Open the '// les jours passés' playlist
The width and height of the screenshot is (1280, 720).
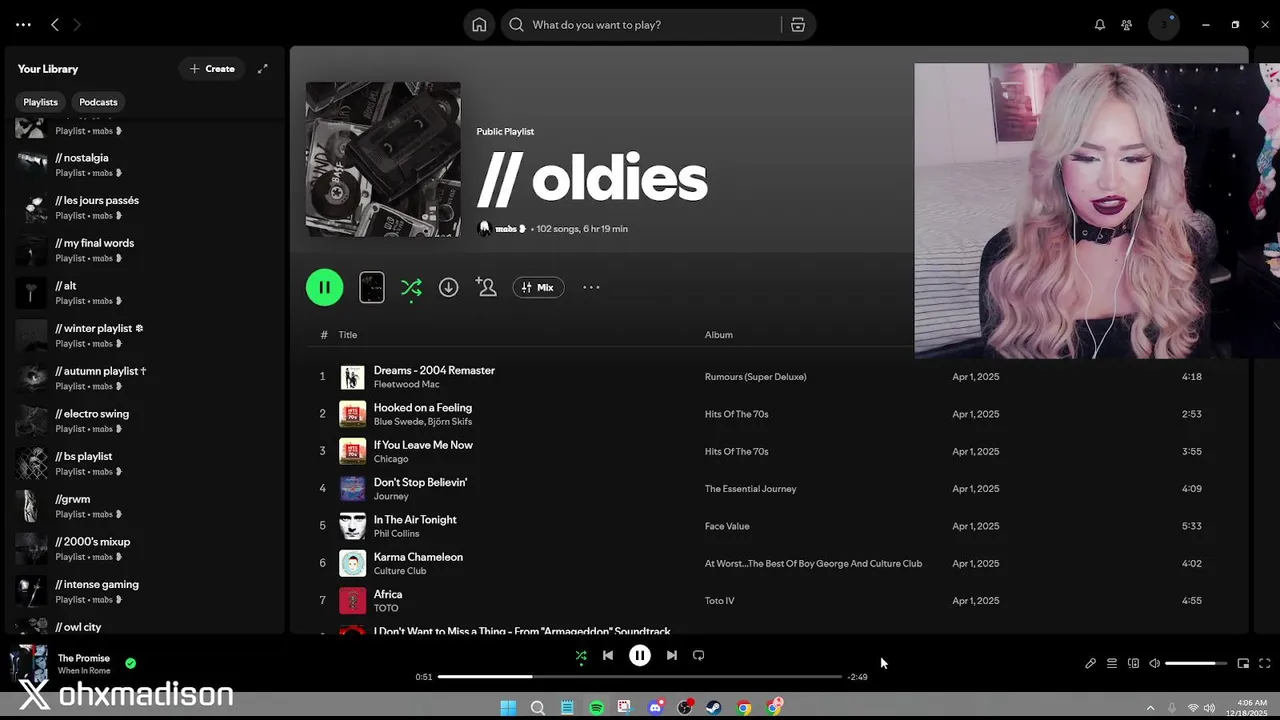(145, 207)
